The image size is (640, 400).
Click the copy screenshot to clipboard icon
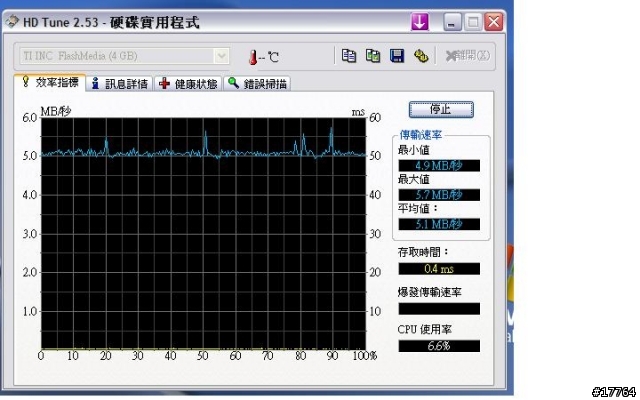point(373,56)
